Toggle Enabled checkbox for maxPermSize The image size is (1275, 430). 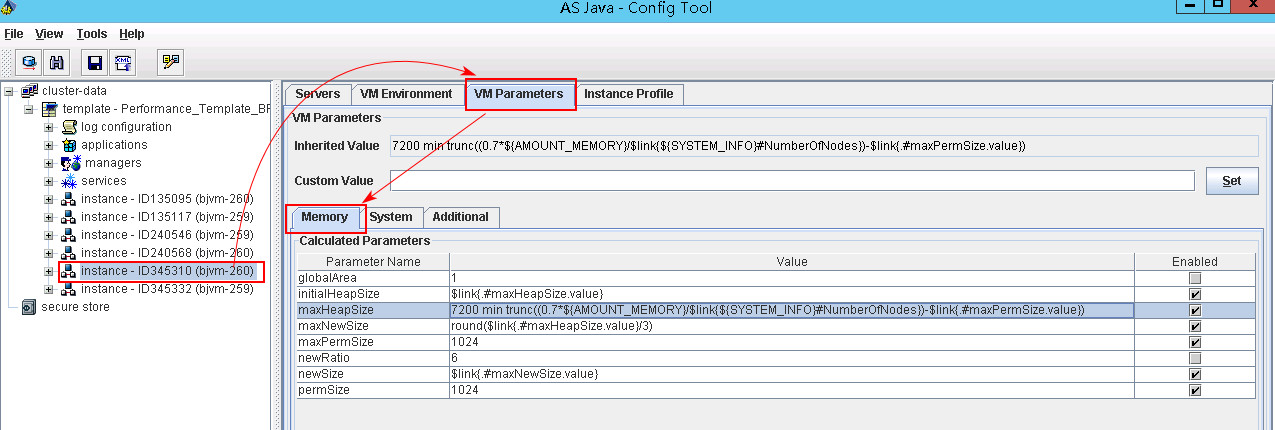pyautogui.click(x=1195, y=342)
